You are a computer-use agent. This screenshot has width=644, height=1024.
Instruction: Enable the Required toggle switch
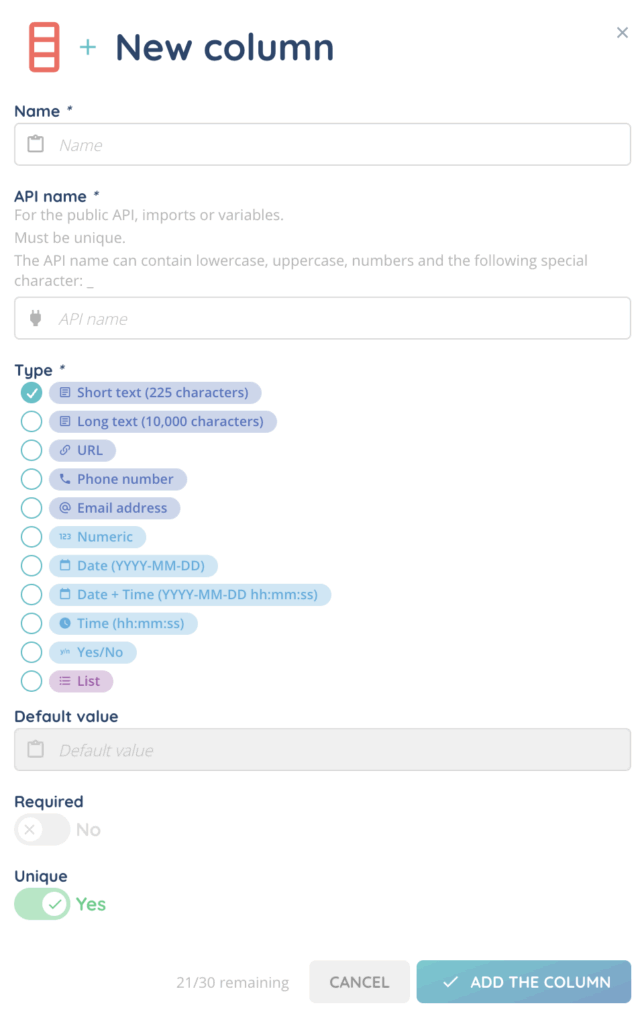(x=42, y=830)
